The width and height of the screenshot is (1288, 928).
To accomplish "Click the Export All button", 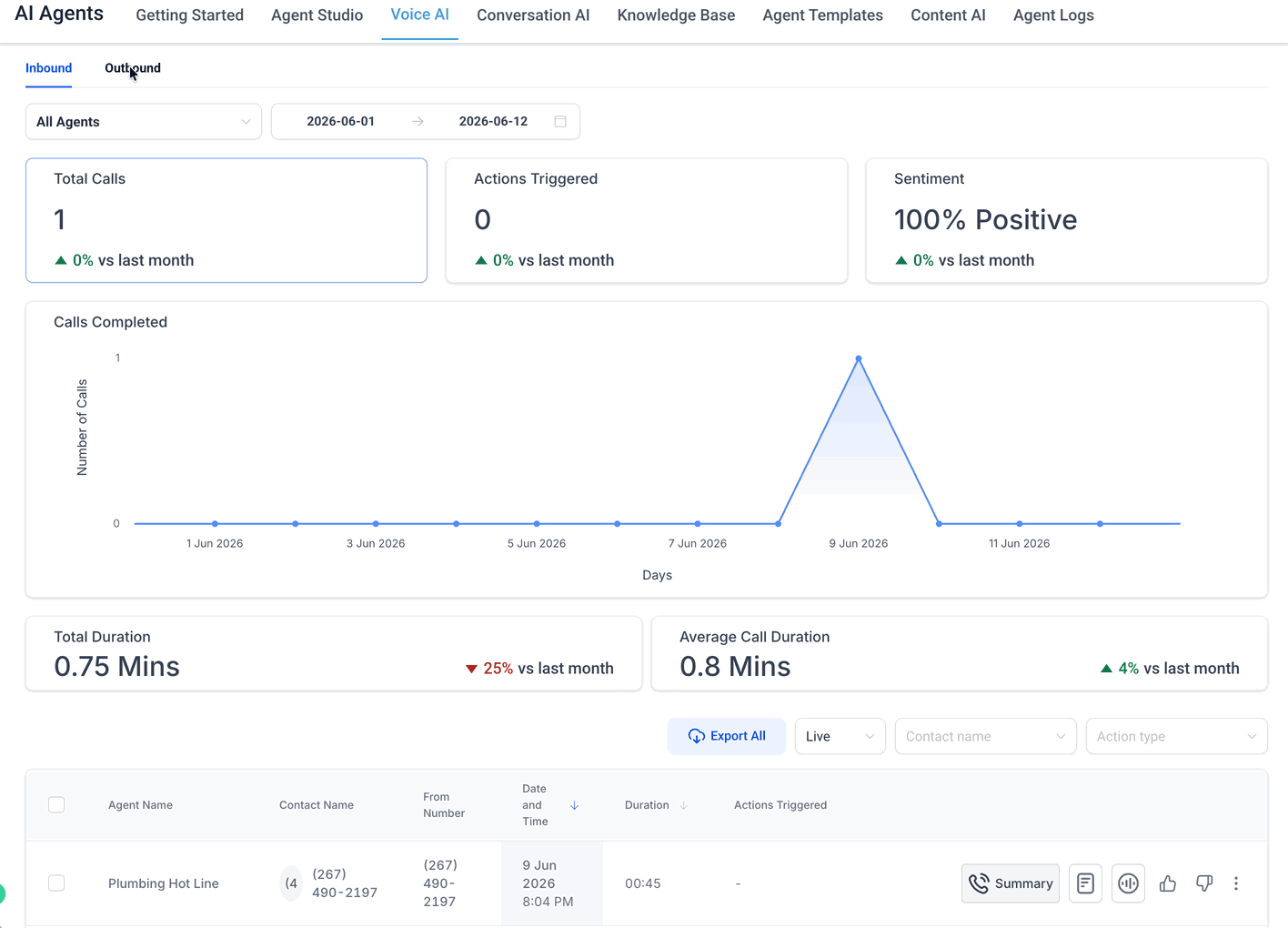I will click(x=727, y=737).
